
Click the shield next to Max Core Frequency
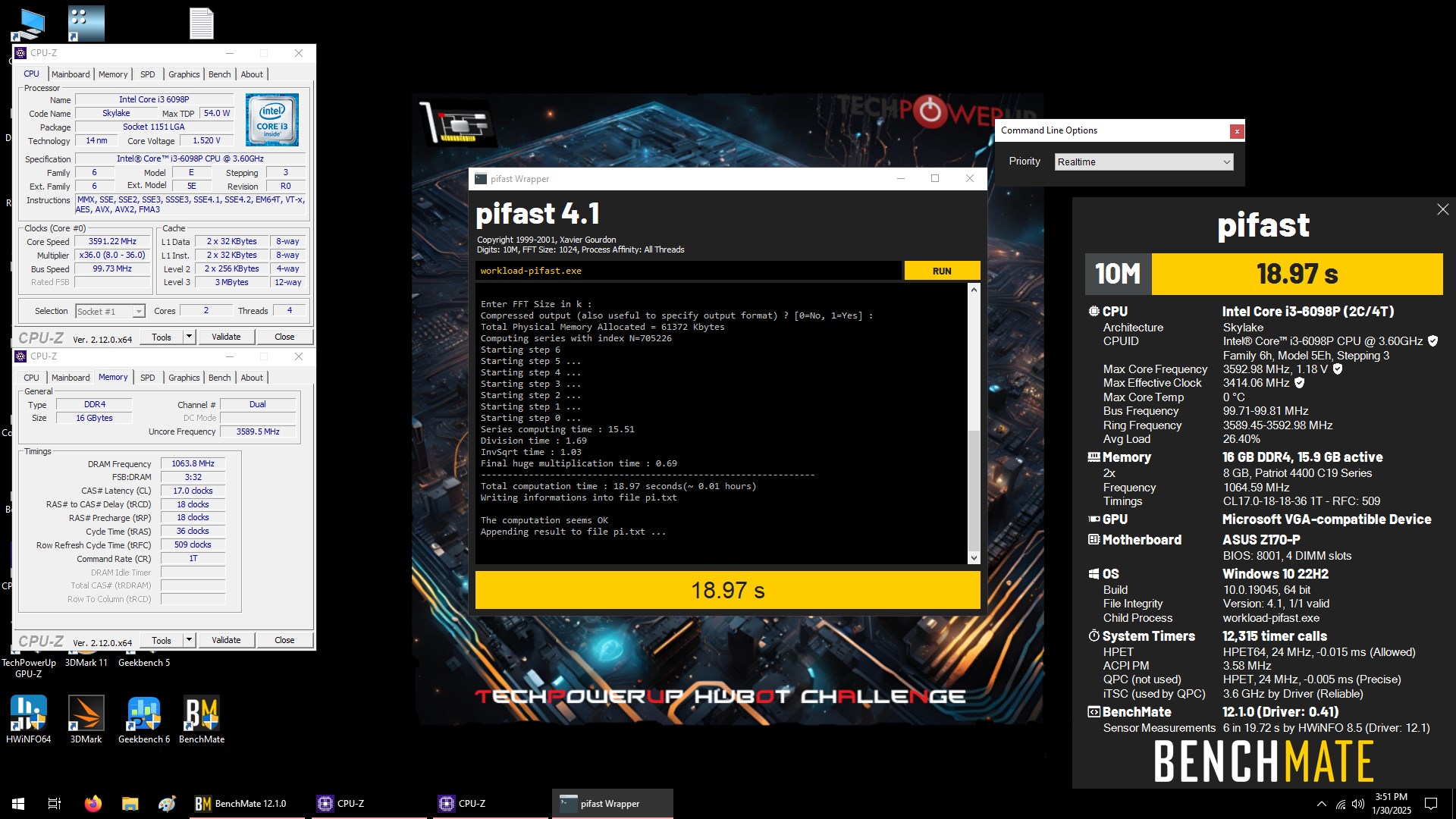1338,369
